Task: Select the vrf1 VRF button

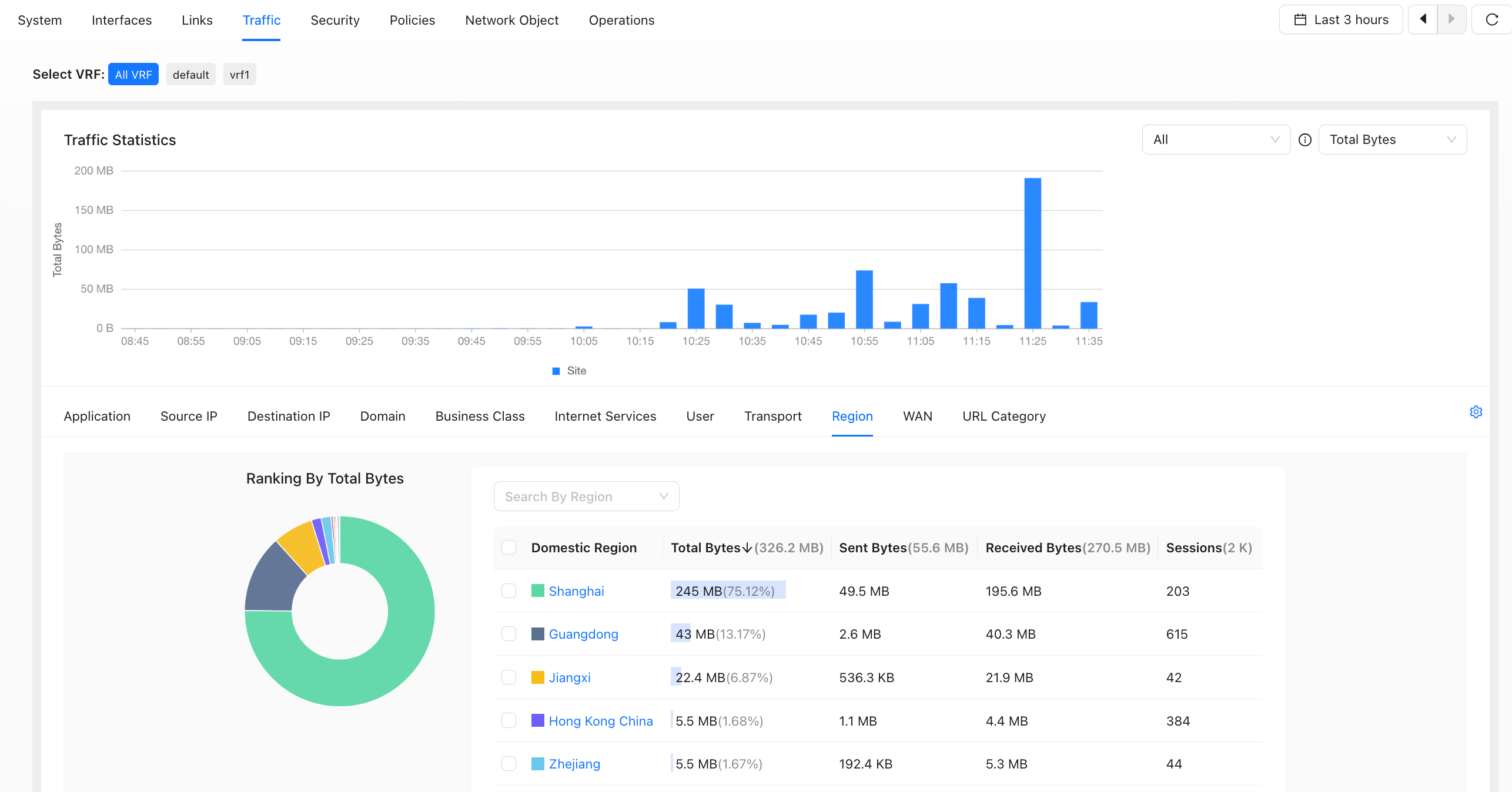Action: pos(239,75)
